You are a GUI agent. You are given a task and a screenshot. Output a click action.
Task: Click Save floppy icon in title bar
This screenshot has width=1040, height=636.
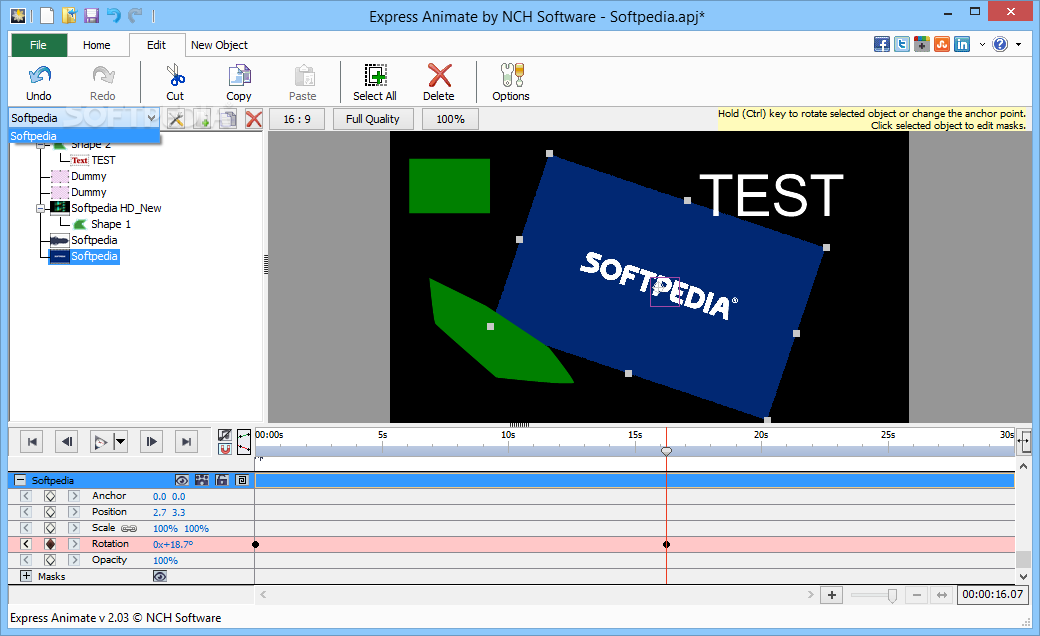pyautogui.click(x=91, y=15)
